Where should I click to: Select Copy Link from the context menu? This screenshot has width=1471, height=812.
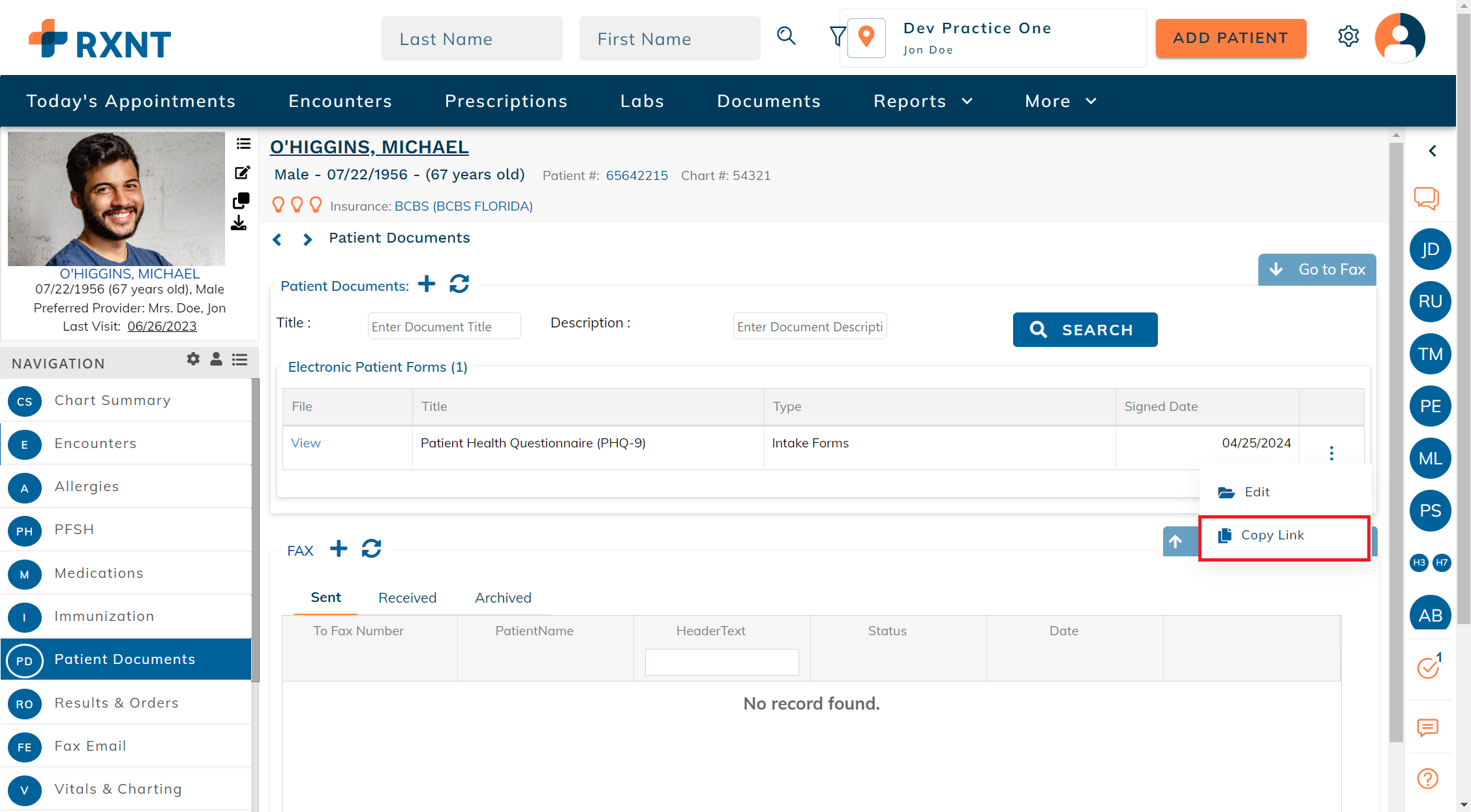click(x=1284, y=537)
